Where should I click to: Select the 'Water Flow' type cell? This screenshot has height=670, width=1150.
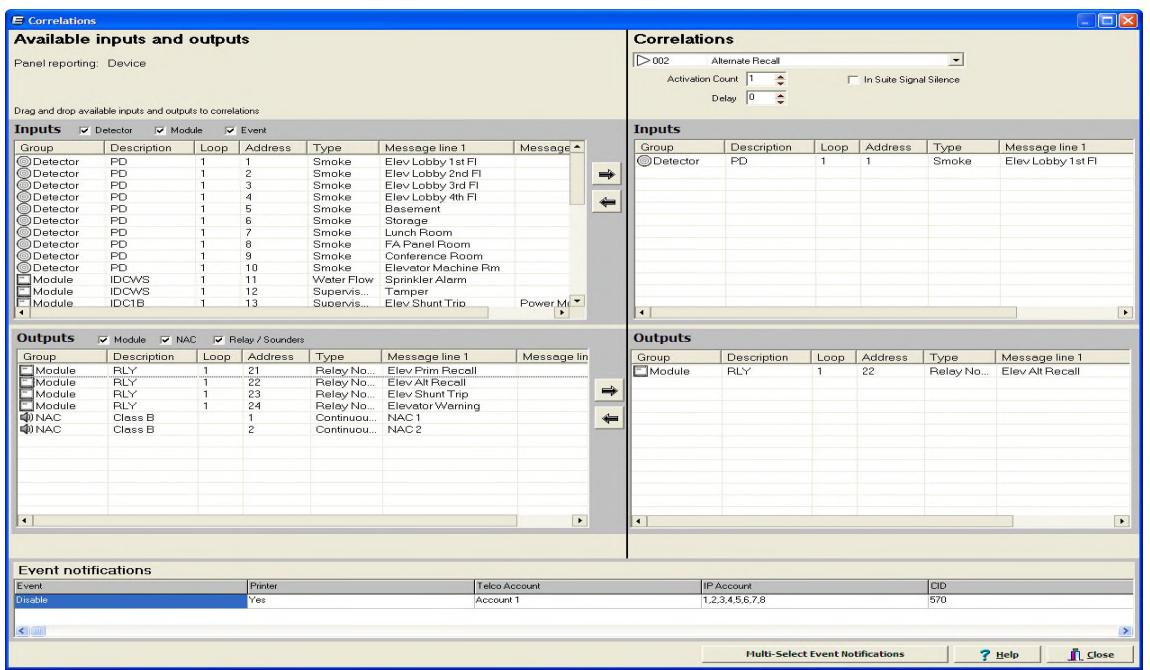343,279
